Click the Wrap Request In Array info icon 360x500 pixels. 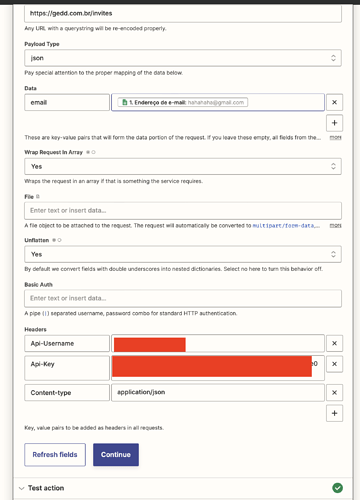click(x=91, y=152)
